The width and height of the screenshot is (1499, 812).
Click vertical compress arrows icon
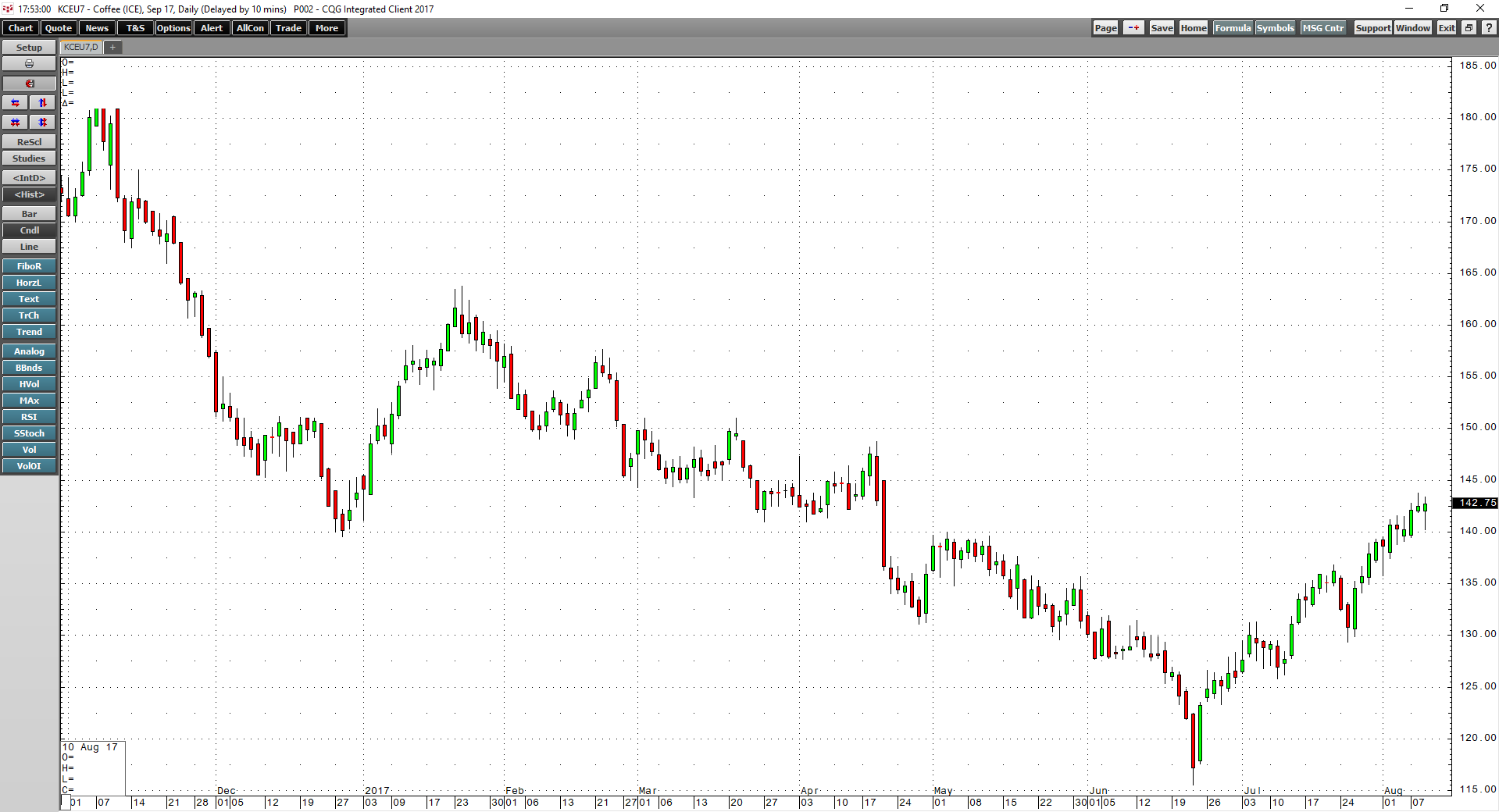pyautogui.click(x=43, y=123)
